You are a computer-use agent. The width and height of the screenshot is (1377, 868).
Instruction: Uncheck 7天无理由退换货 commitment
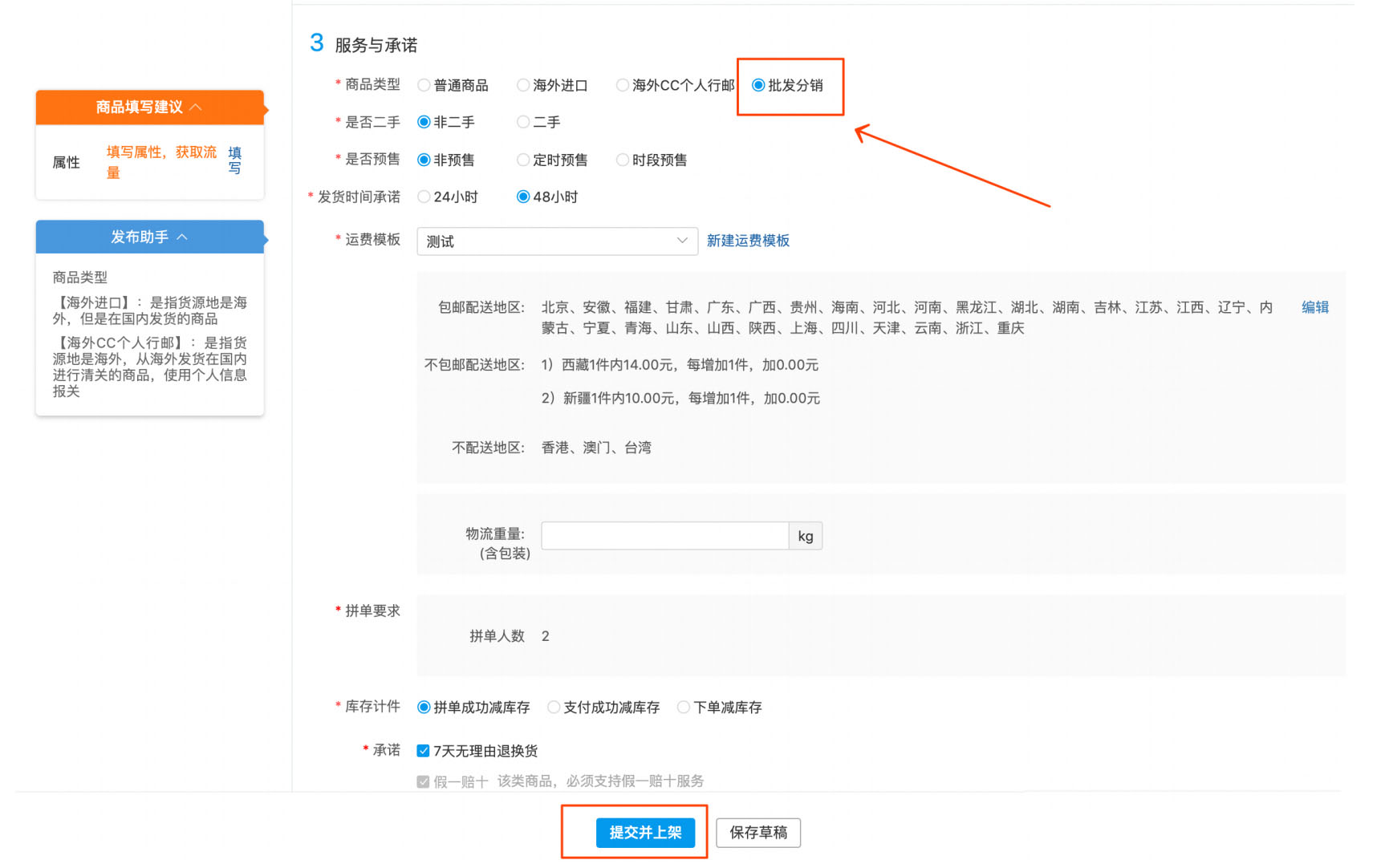click(x=423, y=750)
